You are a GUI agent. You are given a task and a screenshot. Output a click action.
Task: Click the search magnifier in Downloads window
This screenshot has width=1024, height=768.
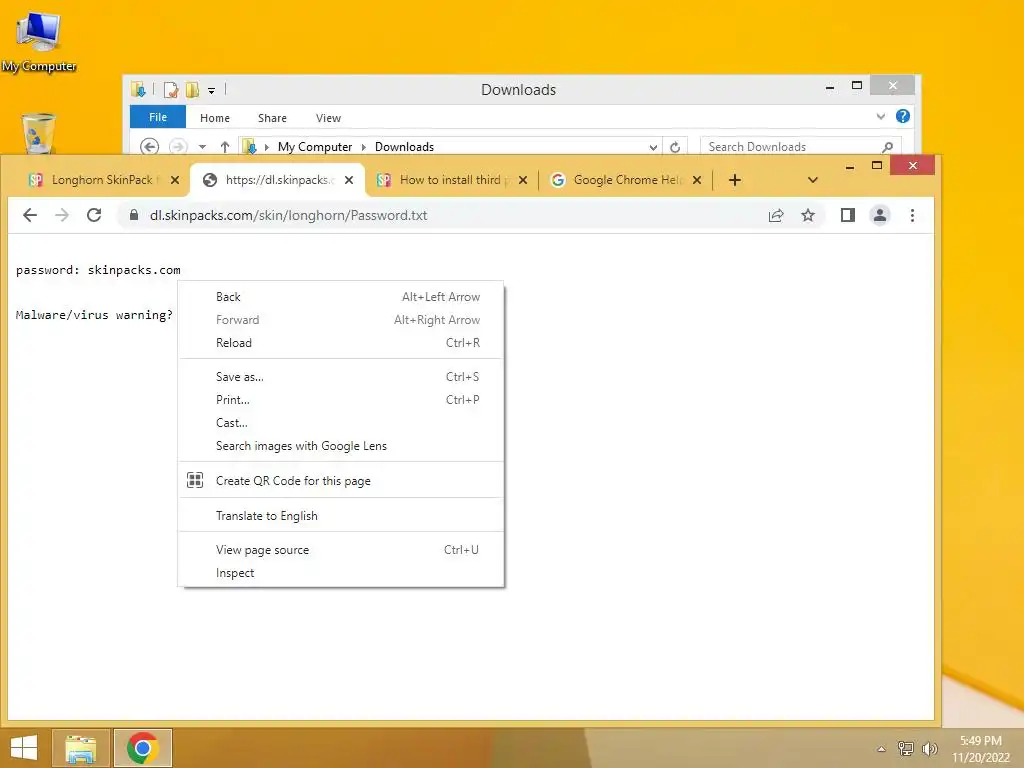[888, 147]
